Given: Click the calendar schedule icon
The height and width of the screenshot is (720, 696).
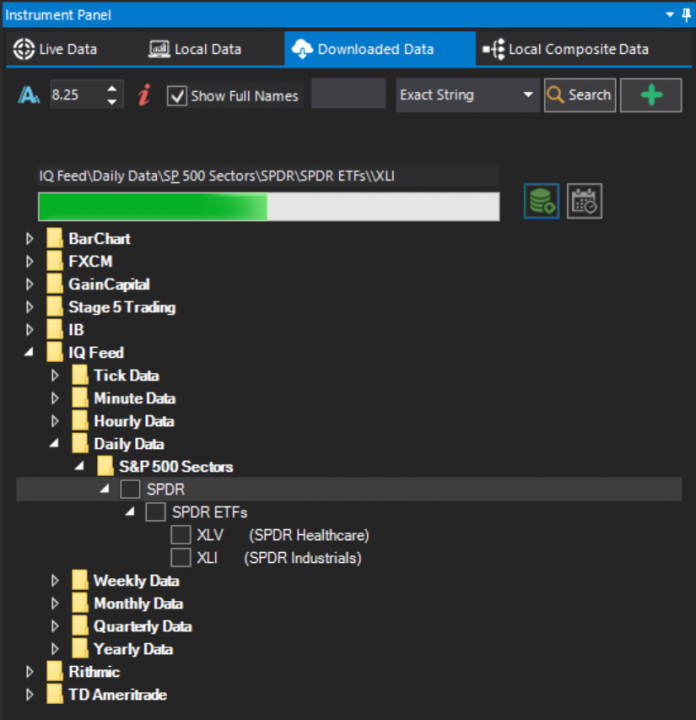Looking at the screenshot, I should coord(584,201).
